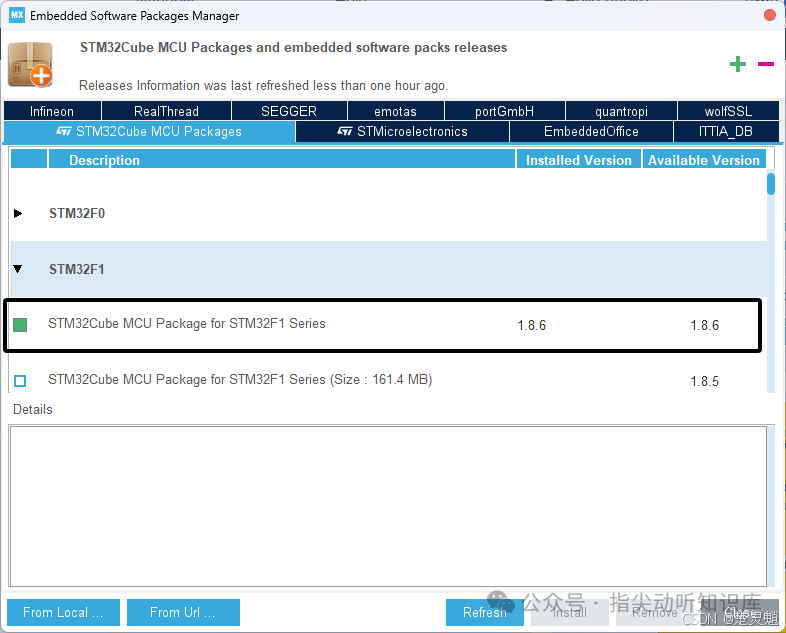Viewport: 786px width, 633px height.
Task: Expand the STM32F0 tree node
Action: (18, 214)
